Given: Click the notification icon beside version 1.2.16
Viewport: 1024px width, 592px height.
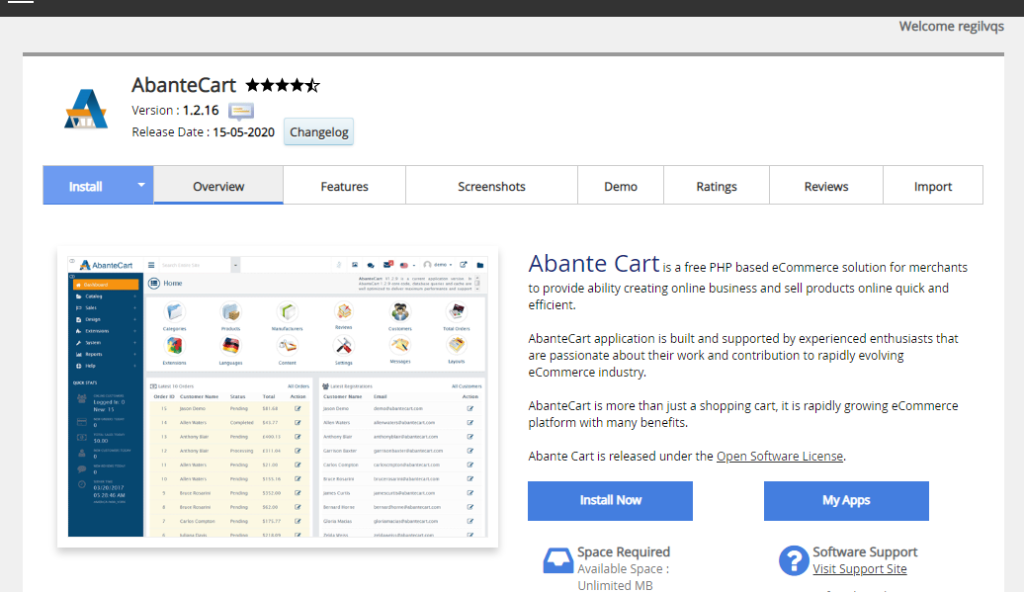Looking at the screenshot, I should pos(241,111).
